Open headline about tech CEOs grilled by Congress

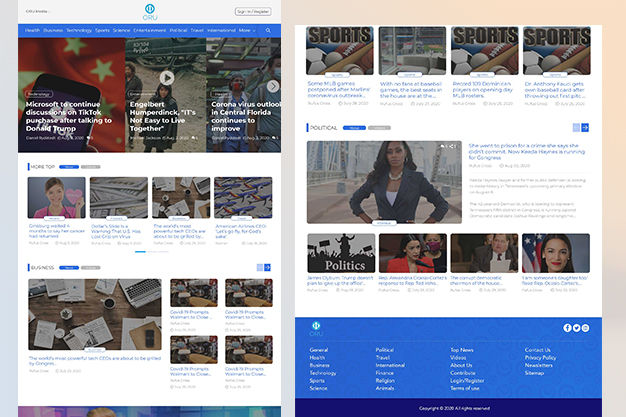pyautogui.click(x=95, y=361)
